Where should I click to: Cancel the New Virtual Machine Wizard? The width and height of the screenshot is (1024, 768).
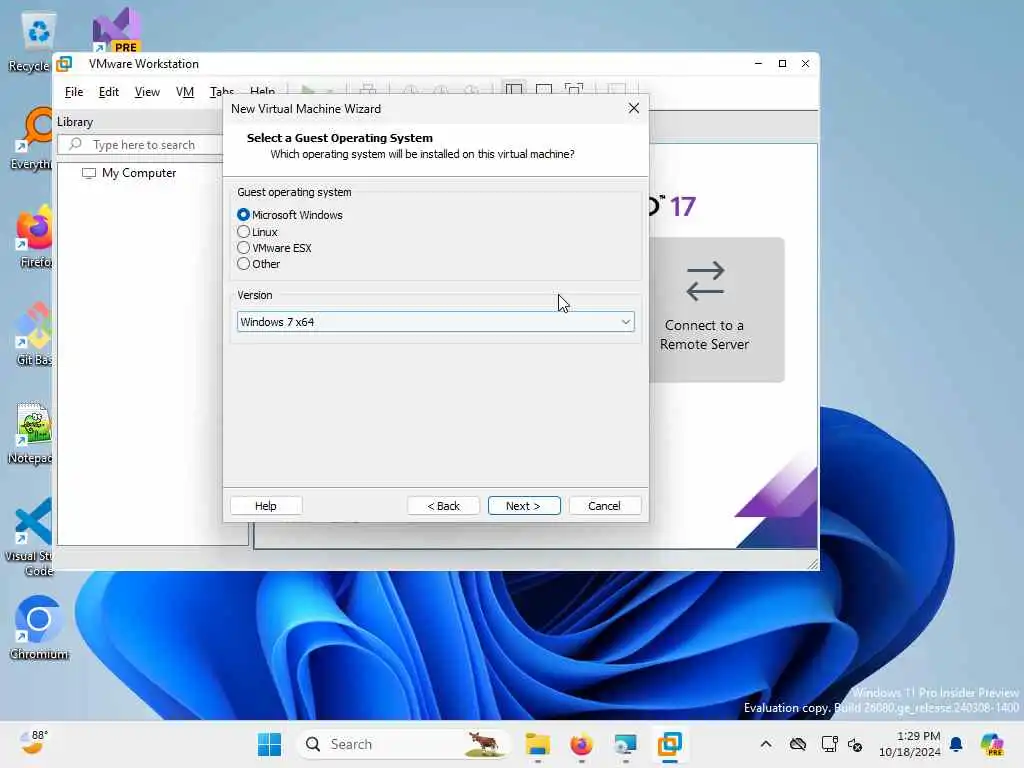point(605,505)
